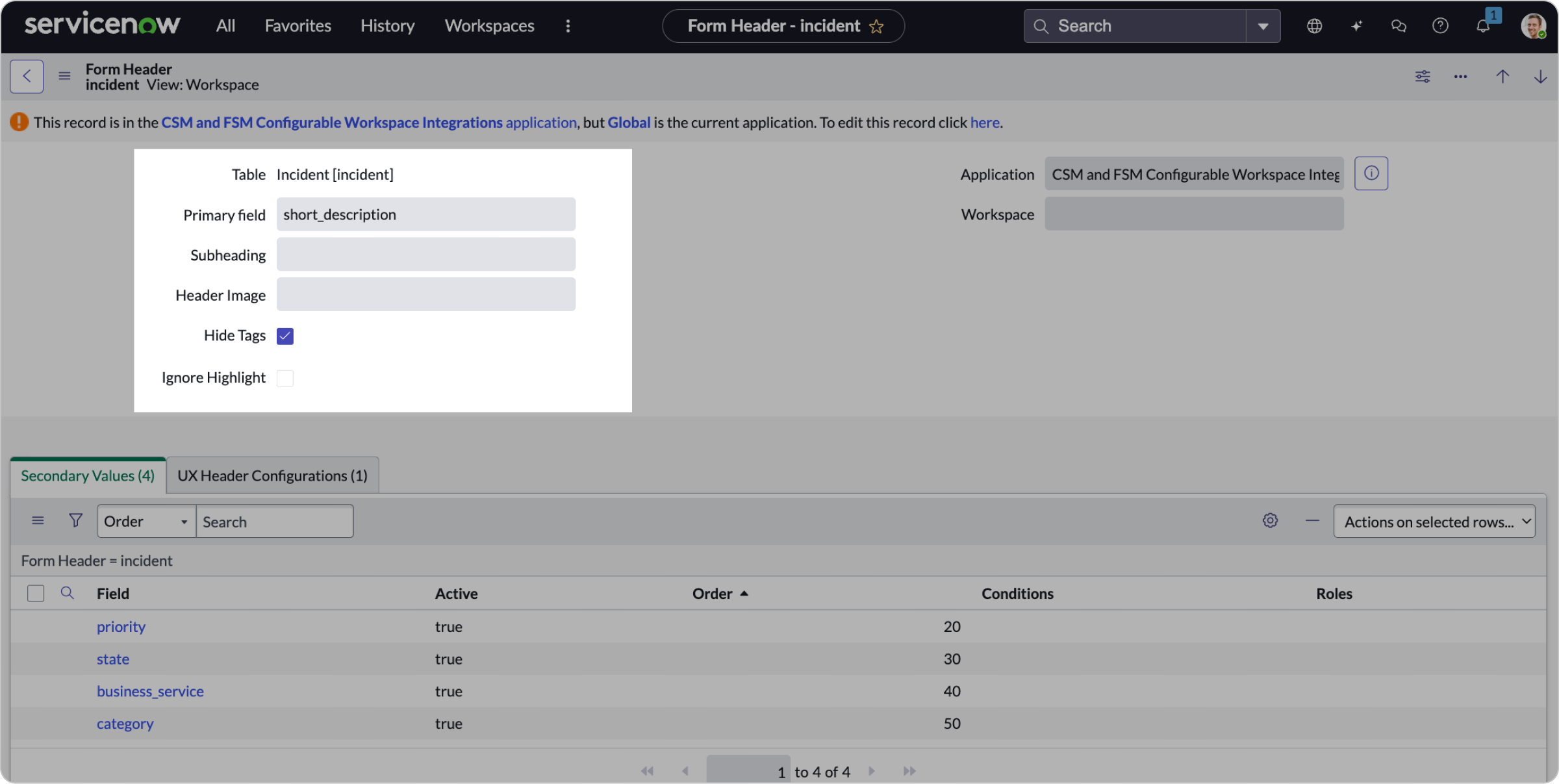Click the back arrow button

[x=27, y=76]
